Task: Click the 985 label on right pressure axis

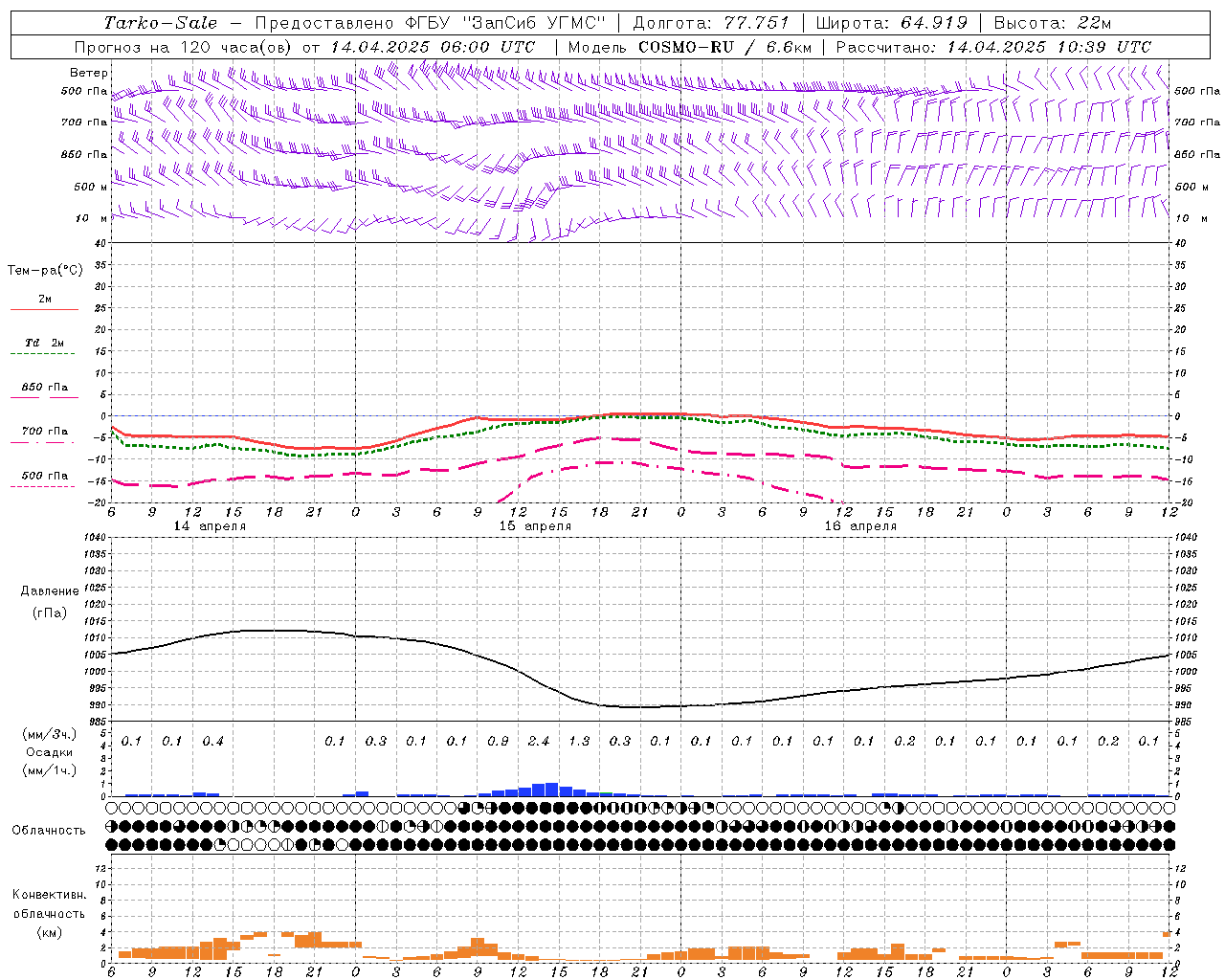Action: click(1184, 722)
